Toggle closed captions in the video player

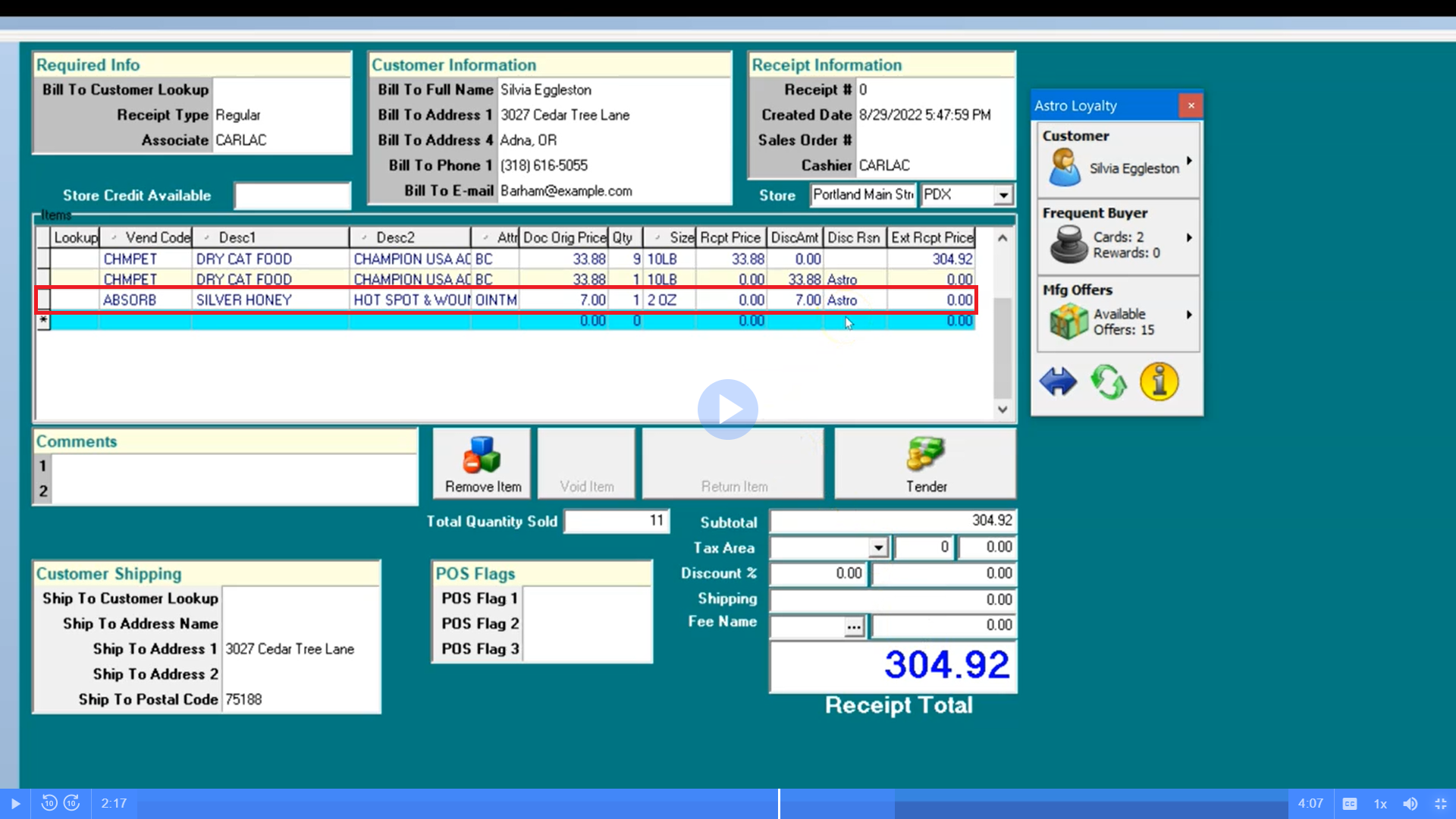[1350, 804]
